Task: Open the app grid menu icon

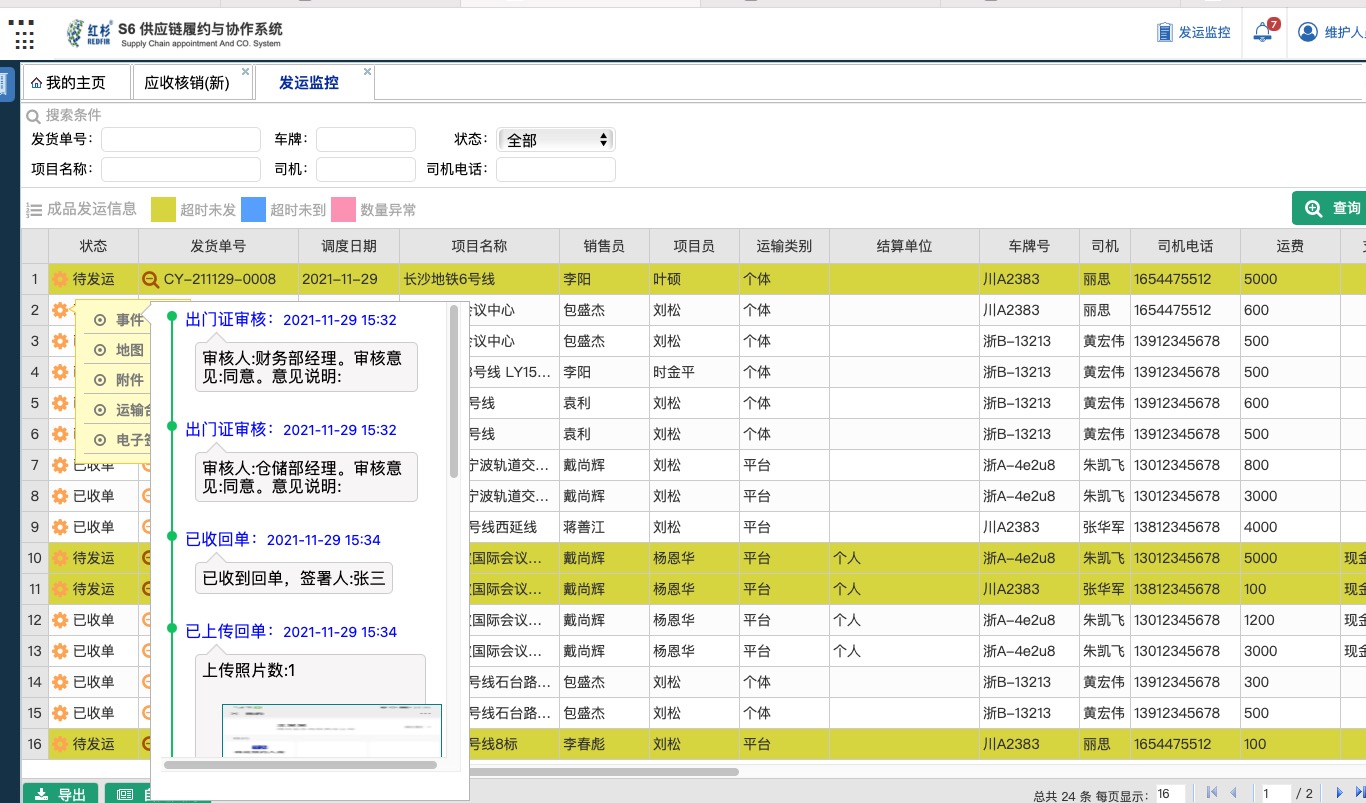Action: (x=21, y=34)
